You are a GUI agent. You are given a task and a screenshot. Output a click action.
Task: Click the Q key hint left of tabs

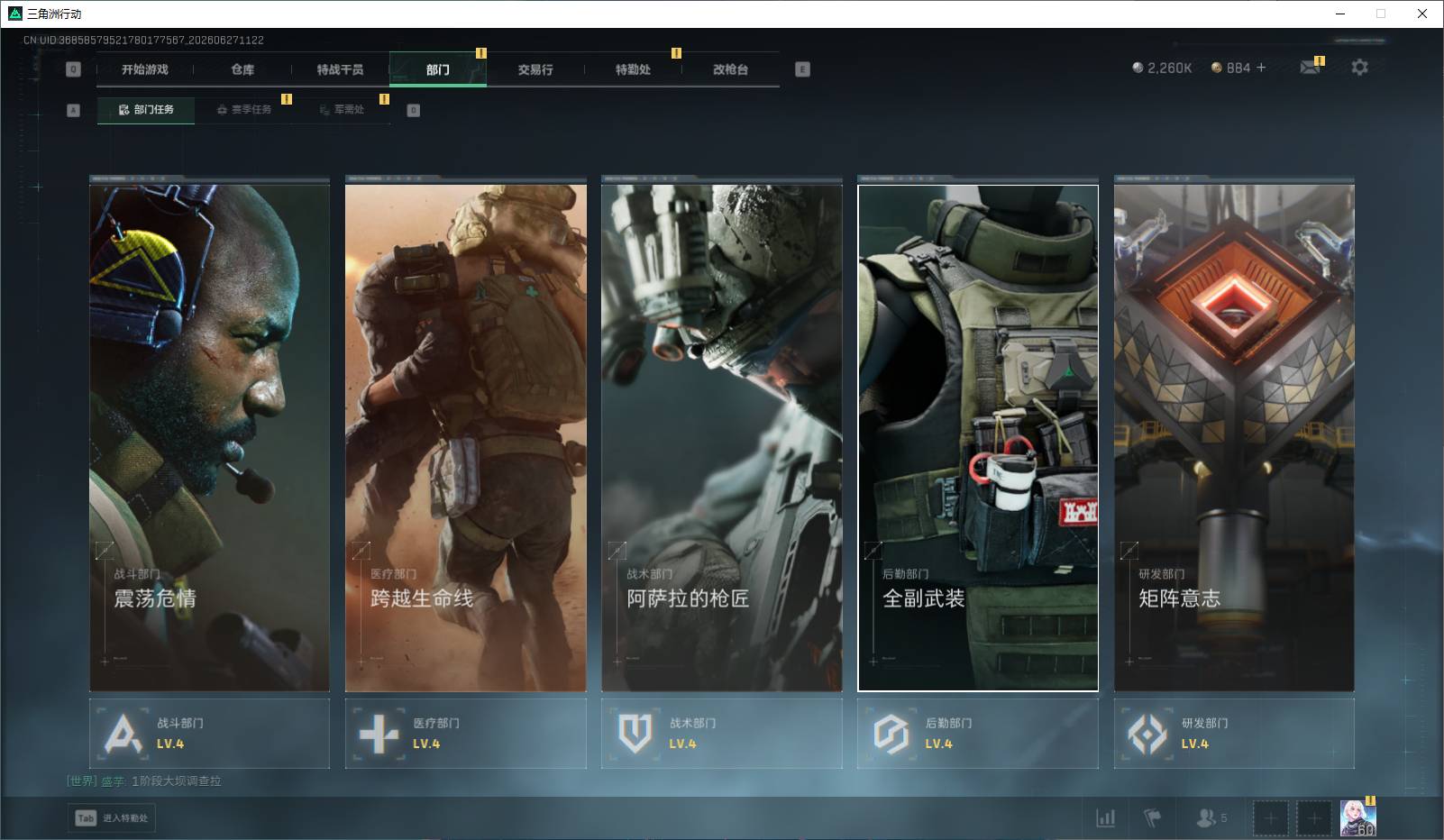pyautogui.click(x=74, y=69)
